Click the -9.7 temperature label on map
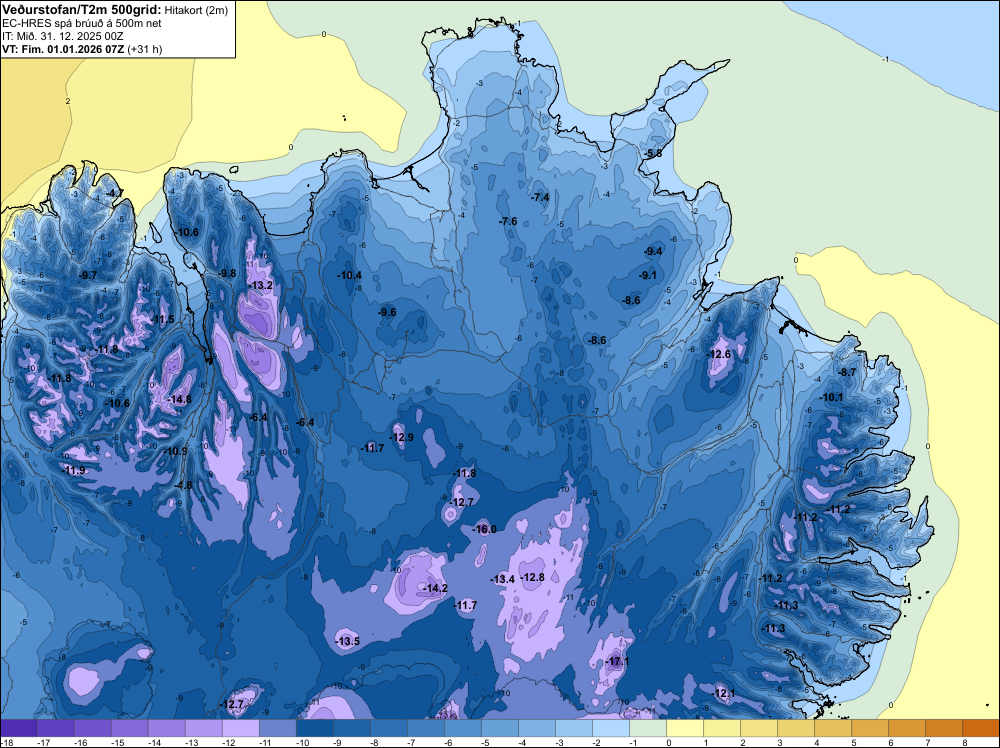This screenshot has height=748, width=1000. [x=87, y=275]
